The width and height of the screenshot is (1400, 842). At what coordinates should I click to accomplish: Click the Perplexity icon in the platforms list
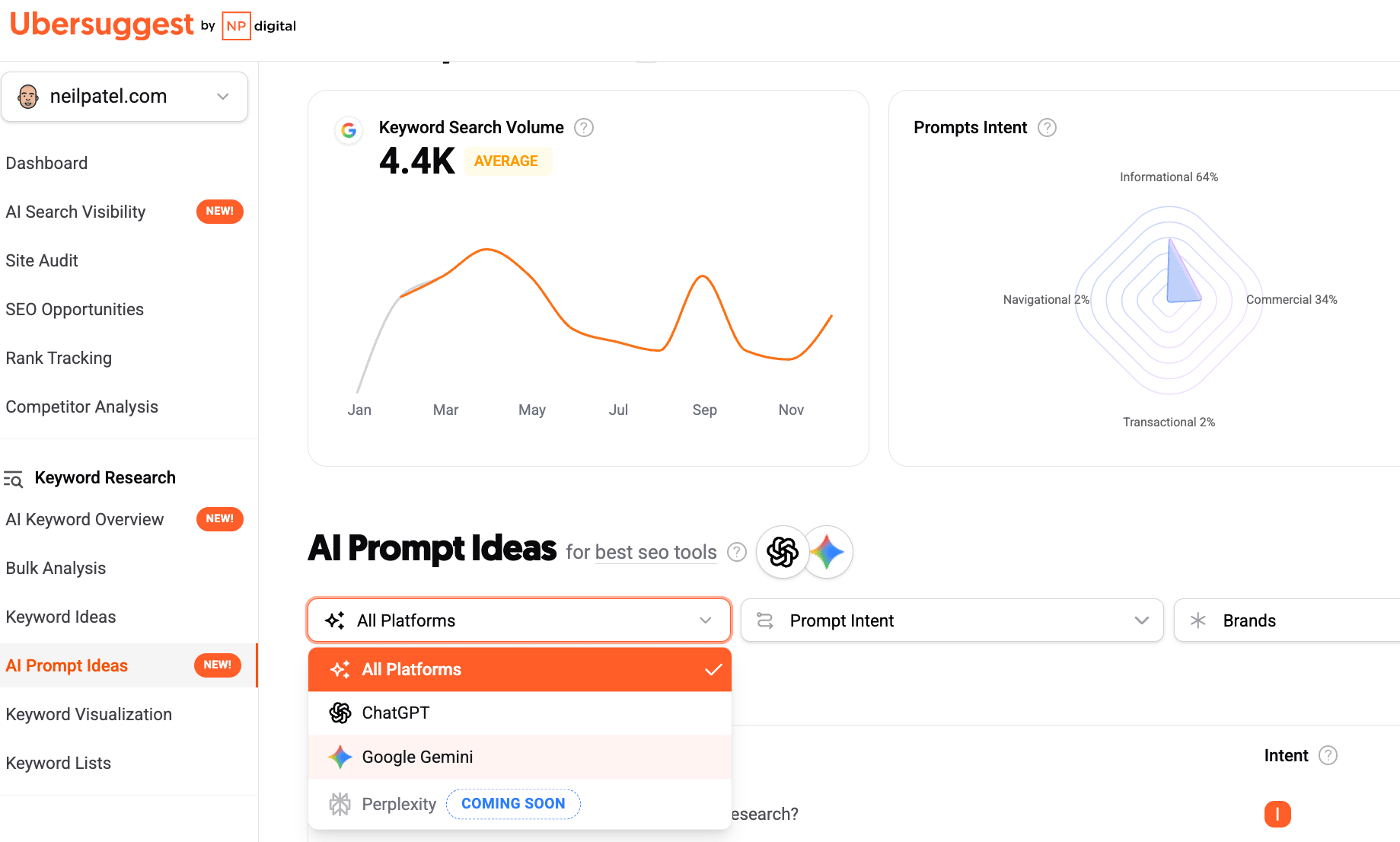coord(340,803)
